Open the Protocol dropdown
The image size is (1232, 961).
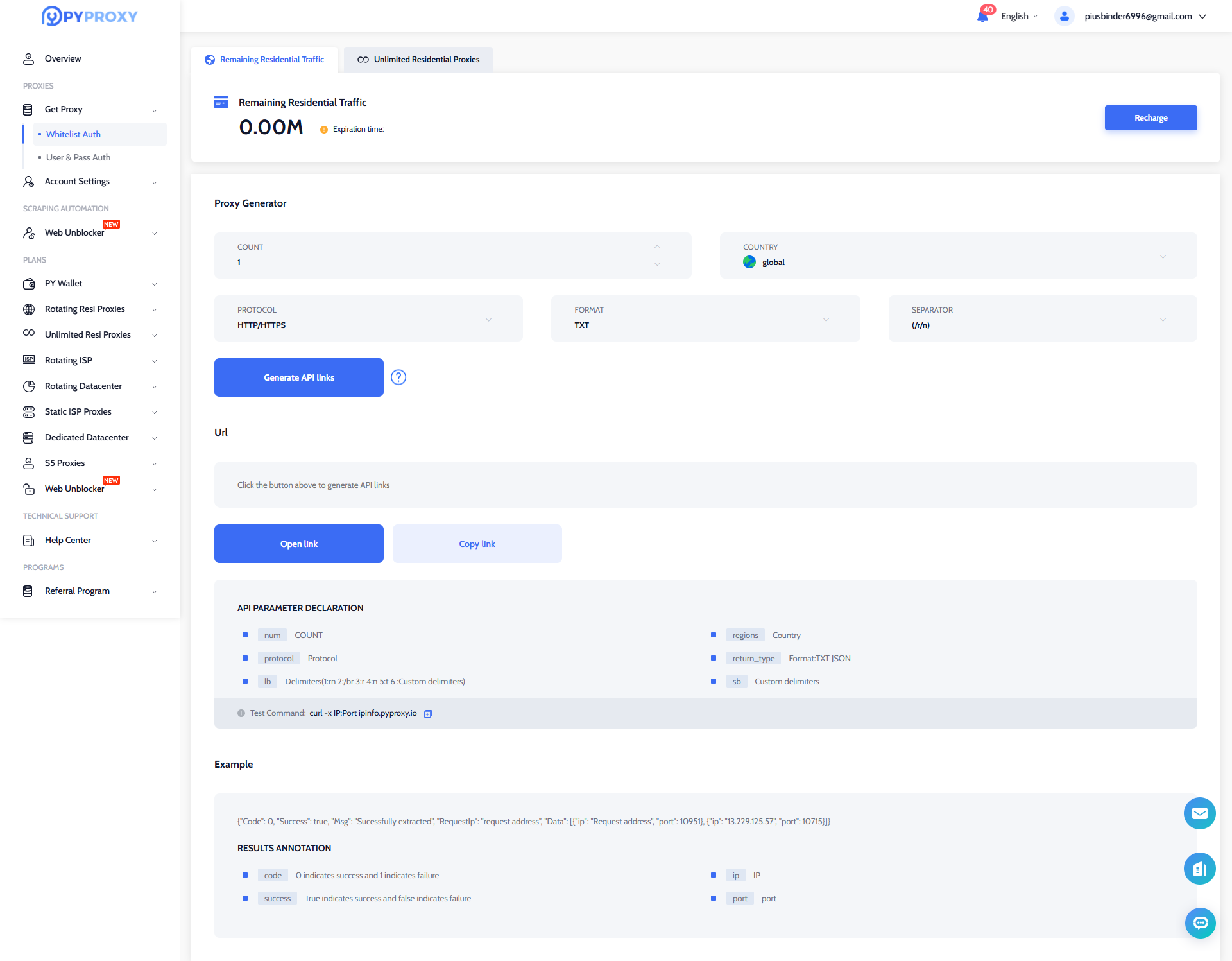[x=368, y=318]
